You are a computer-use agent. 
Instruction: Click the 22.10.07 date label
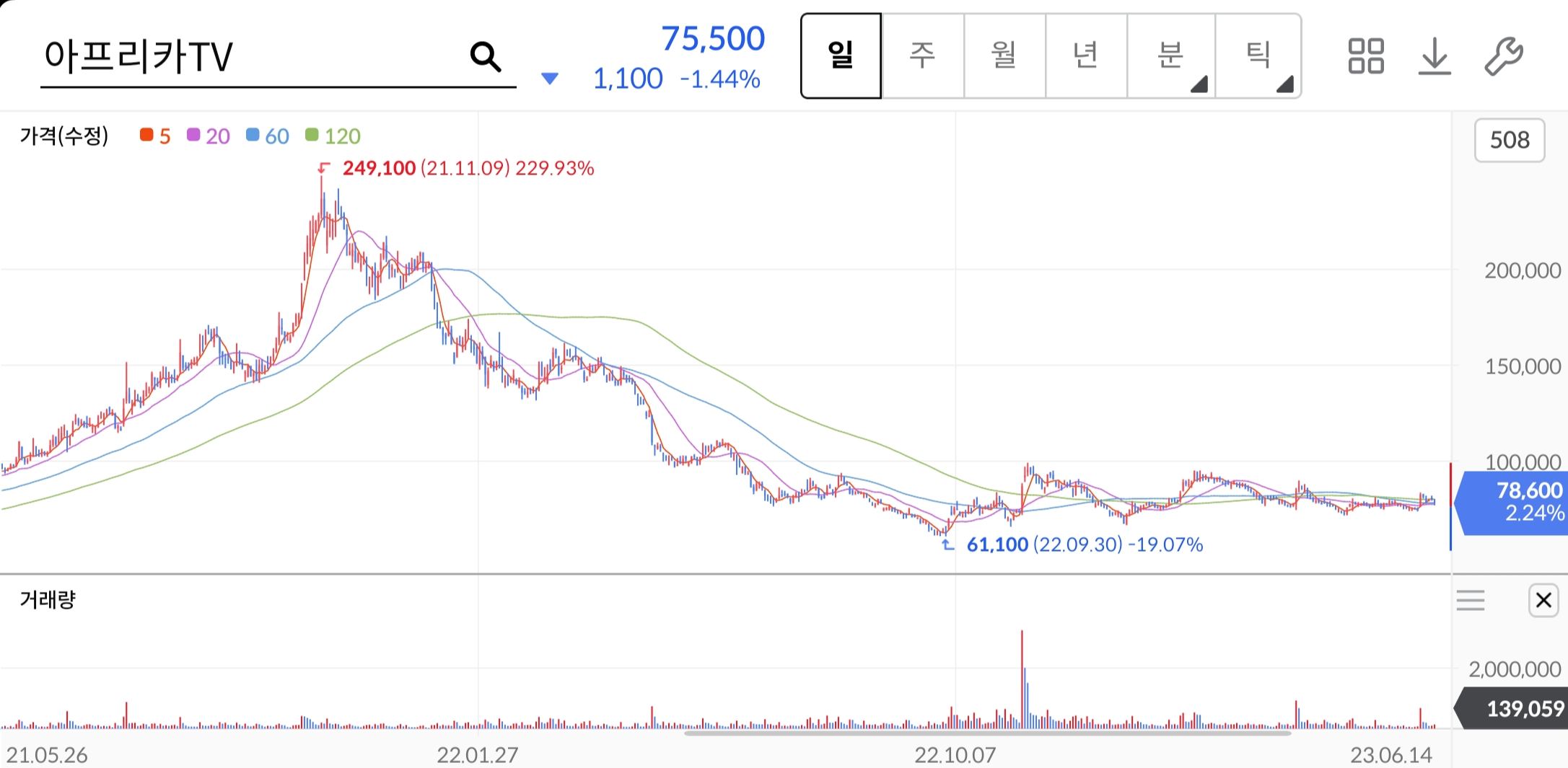955,755
